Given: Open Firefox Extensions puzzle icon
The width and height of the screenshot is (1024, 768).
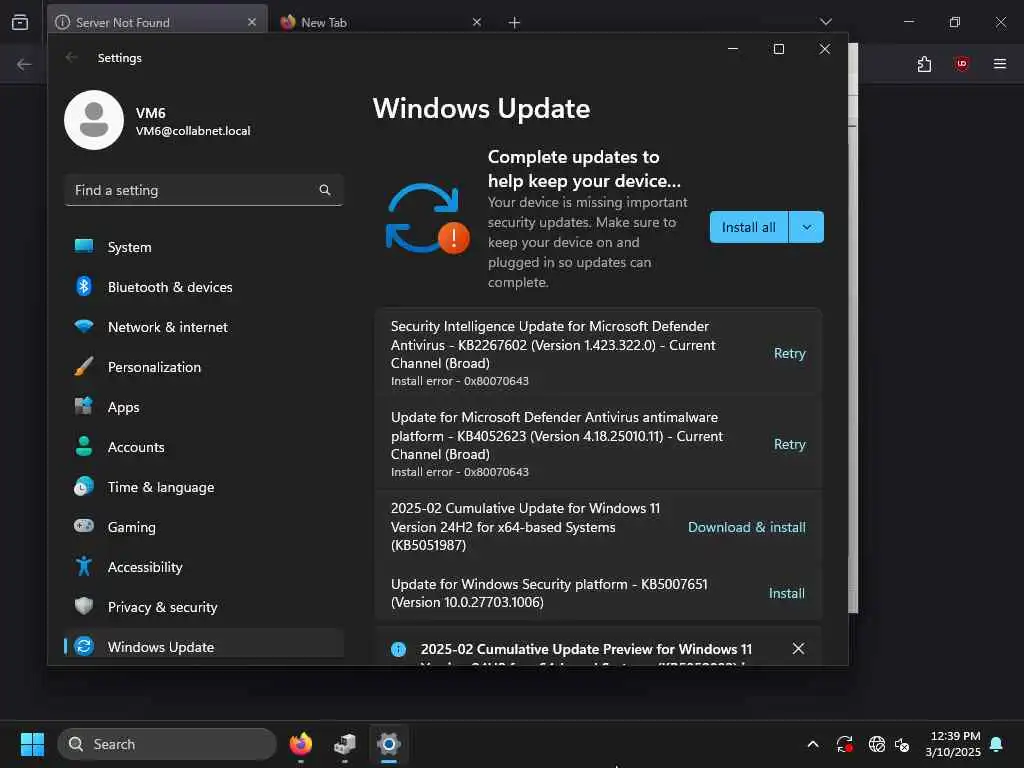Looking at the screenshot, I should coord(924,64).
